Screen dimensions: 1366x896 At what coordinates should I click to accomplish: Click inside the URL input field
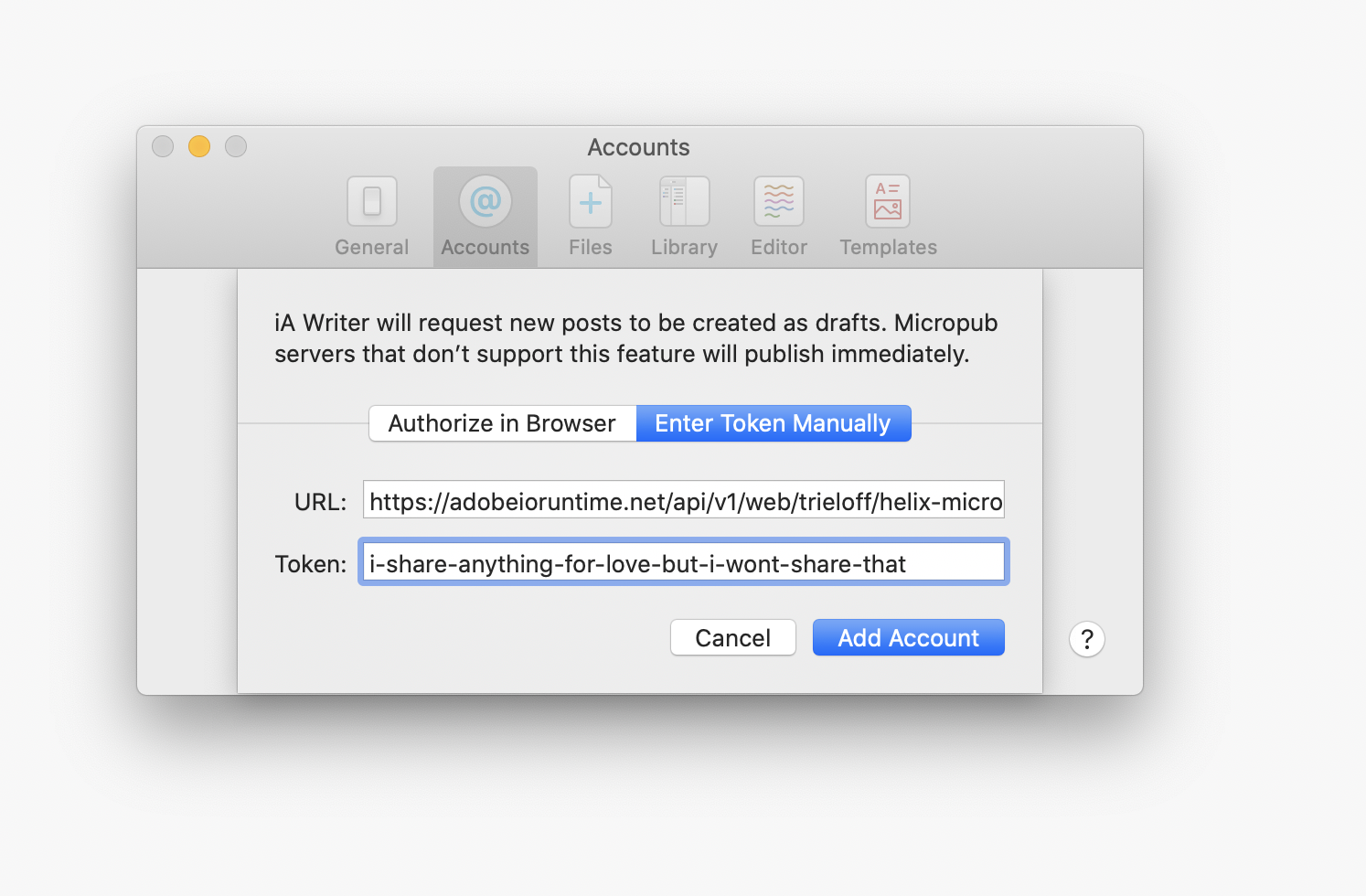(684, 500)
